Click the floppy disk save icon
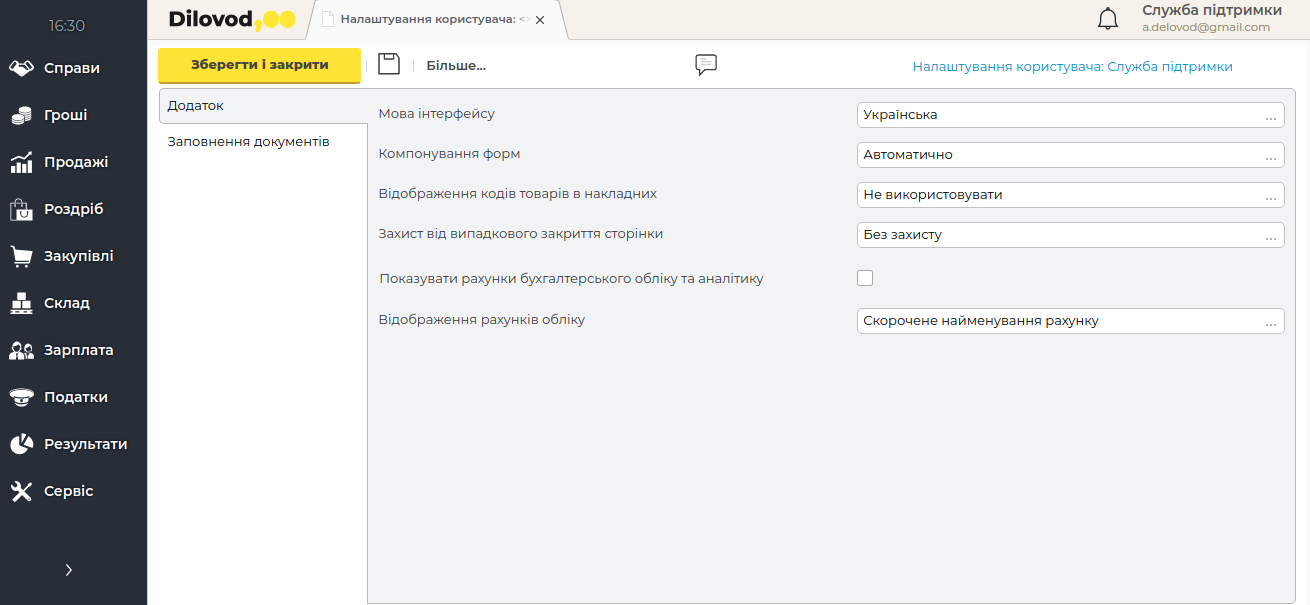 click(389, 65)
